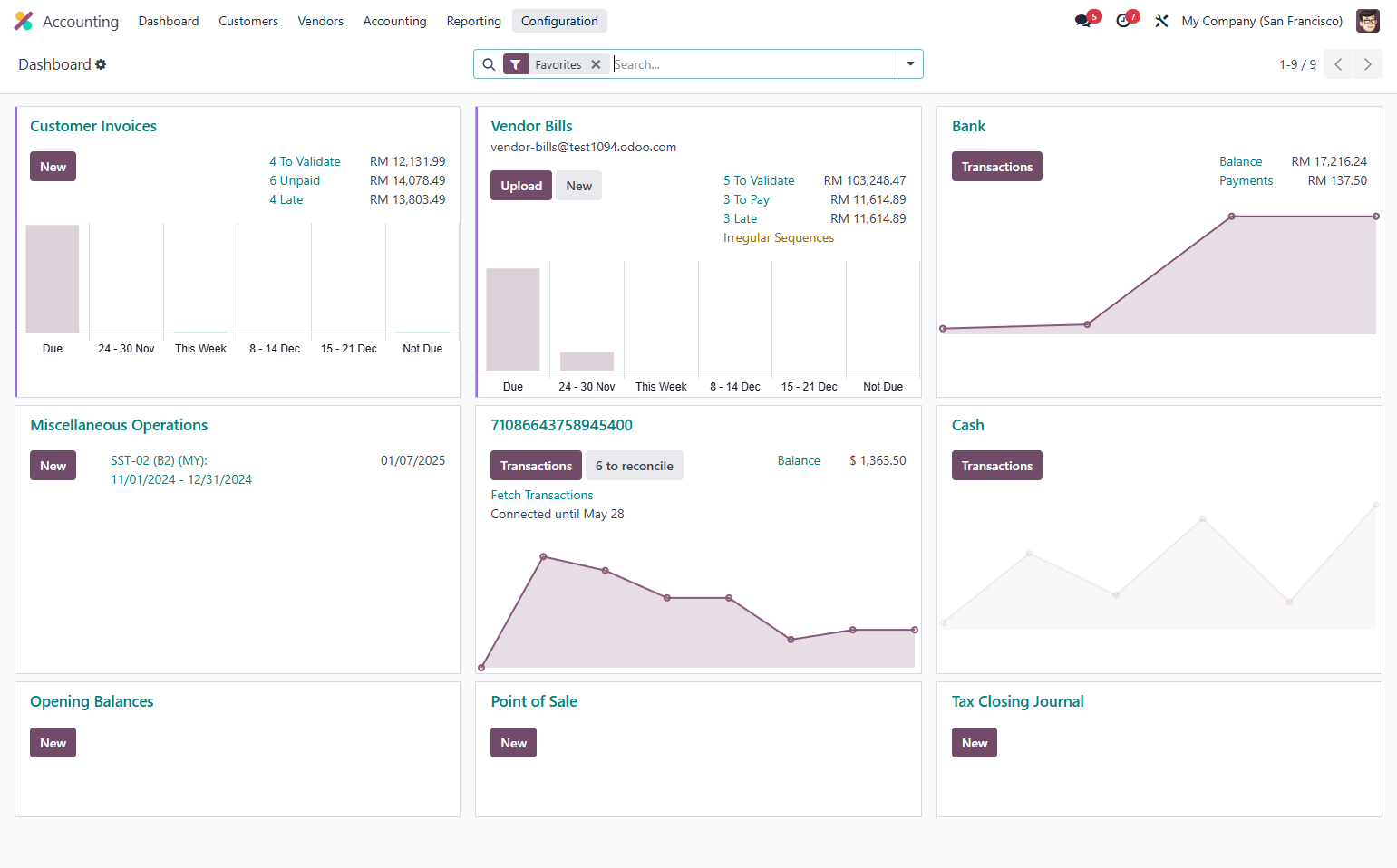Open 5 To Validate vendor bills
1397x868 pixels.
tap(759, 180)
